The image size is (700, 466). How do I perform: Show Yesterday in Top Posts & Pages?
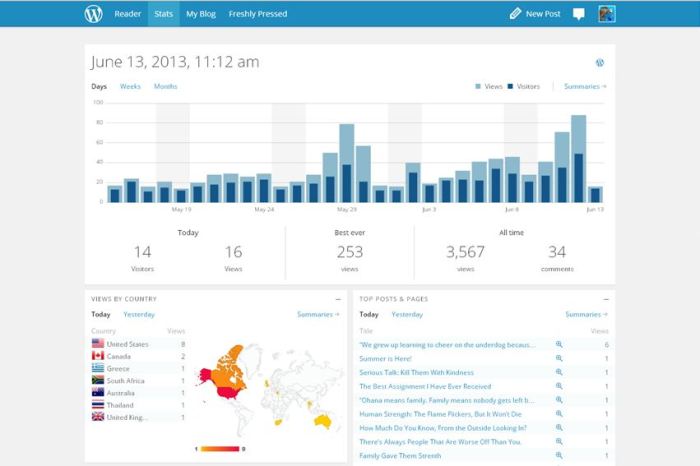(x=406, y=314)
